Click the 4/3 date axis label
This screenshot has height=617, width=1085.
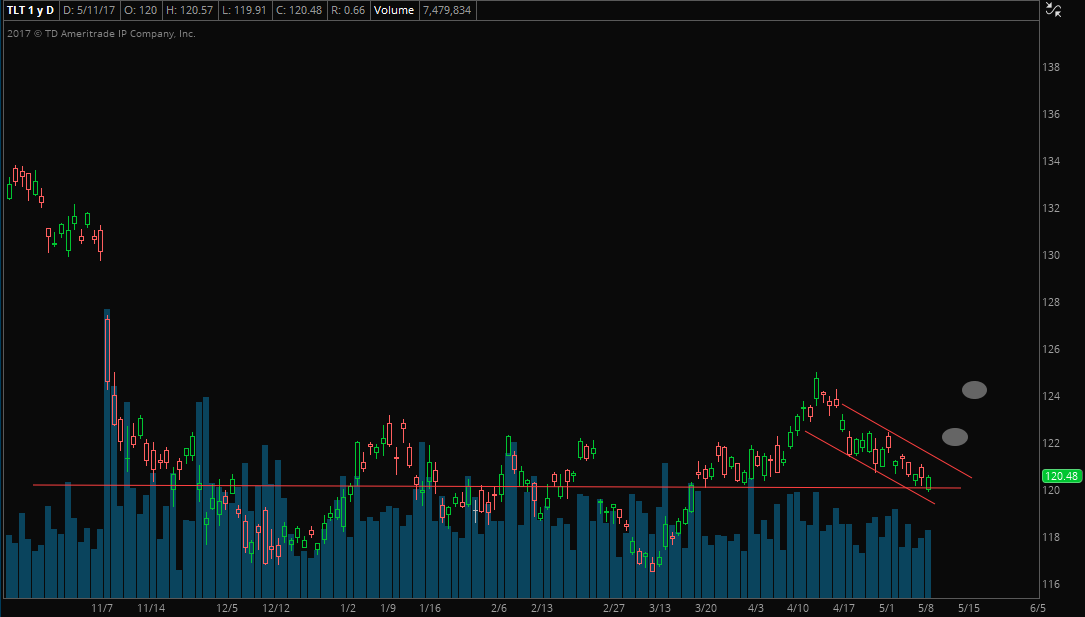click(756, 608)
